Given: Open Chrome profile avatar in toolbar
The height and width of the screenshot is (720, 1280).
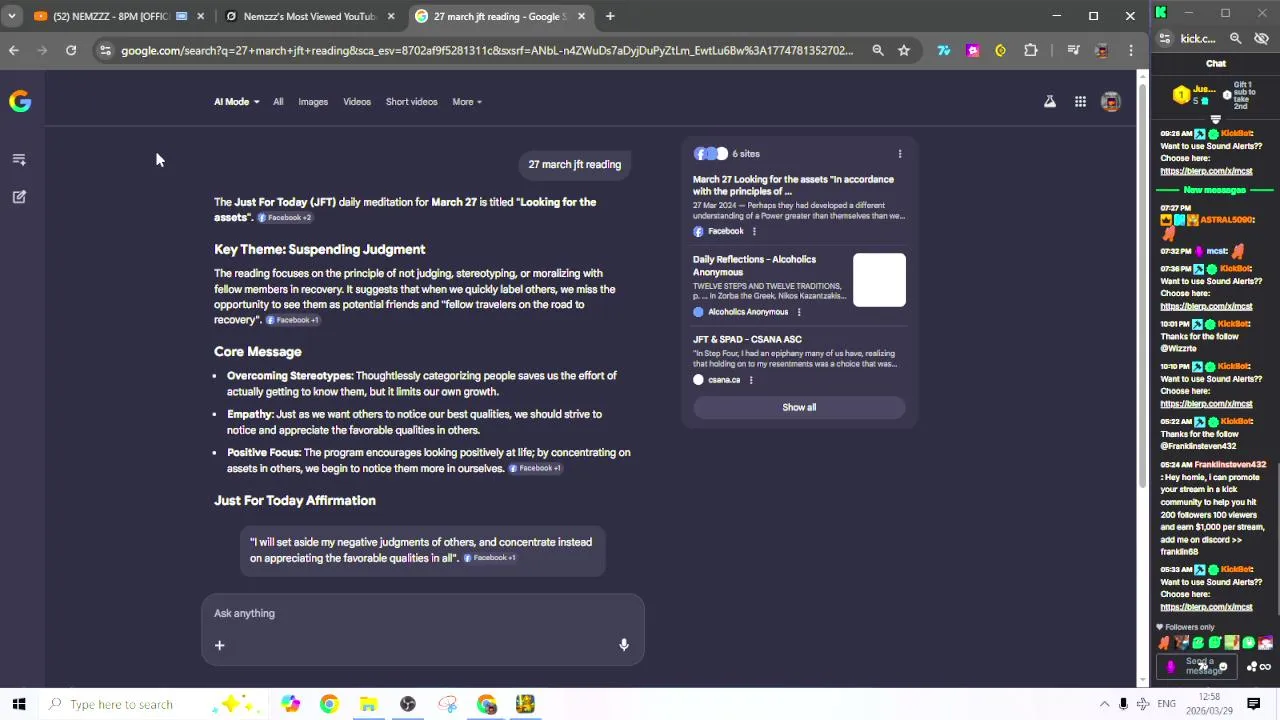Looking at the screenshot, I should click(1102, 50).
